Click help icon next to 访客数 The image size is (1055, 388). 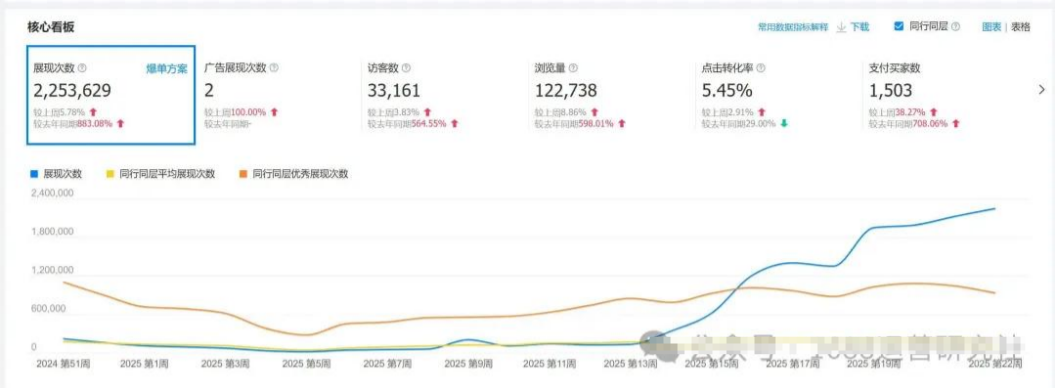(406, 69)
